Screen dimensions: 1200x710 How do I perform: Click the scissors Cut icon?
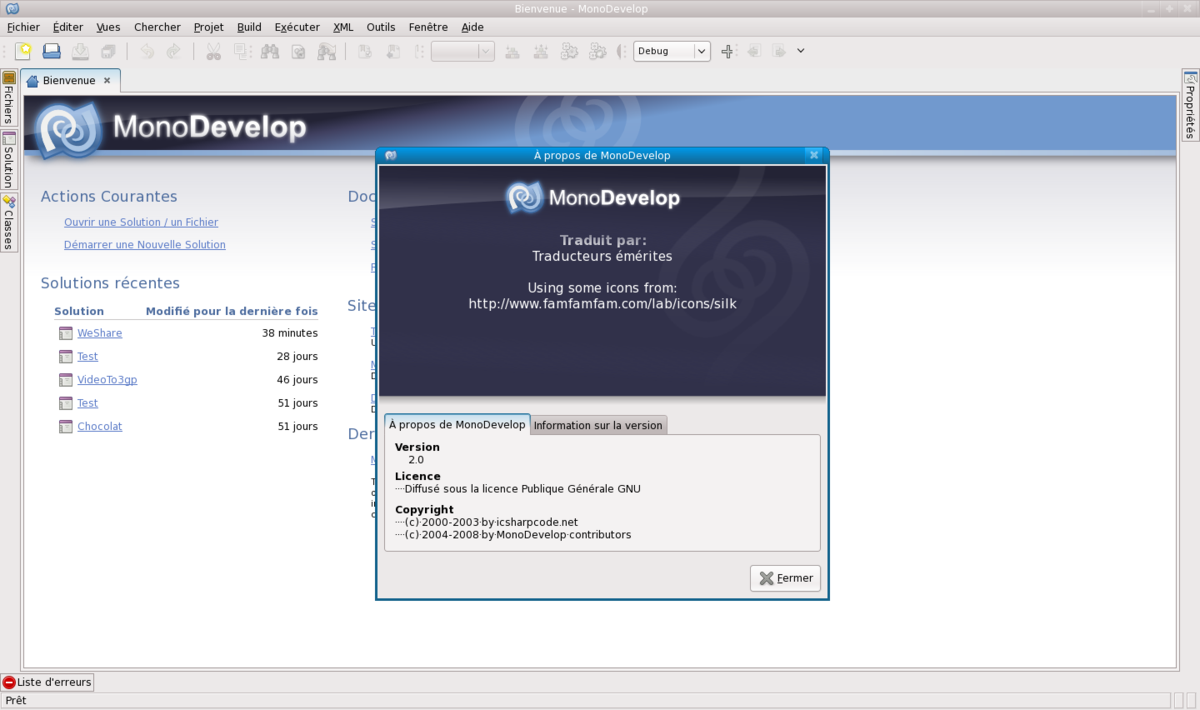213,51
